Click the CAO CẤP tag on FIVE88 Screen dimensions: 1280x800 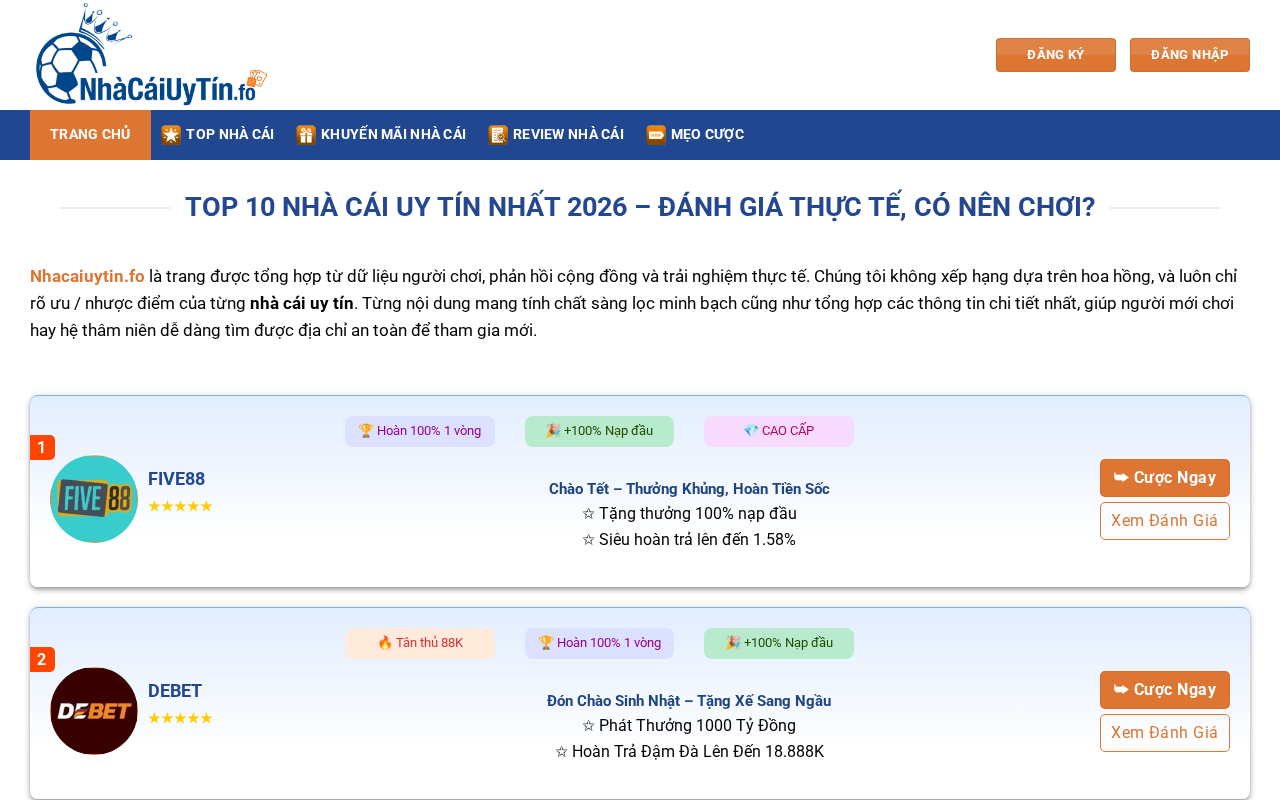pos(779,431)
